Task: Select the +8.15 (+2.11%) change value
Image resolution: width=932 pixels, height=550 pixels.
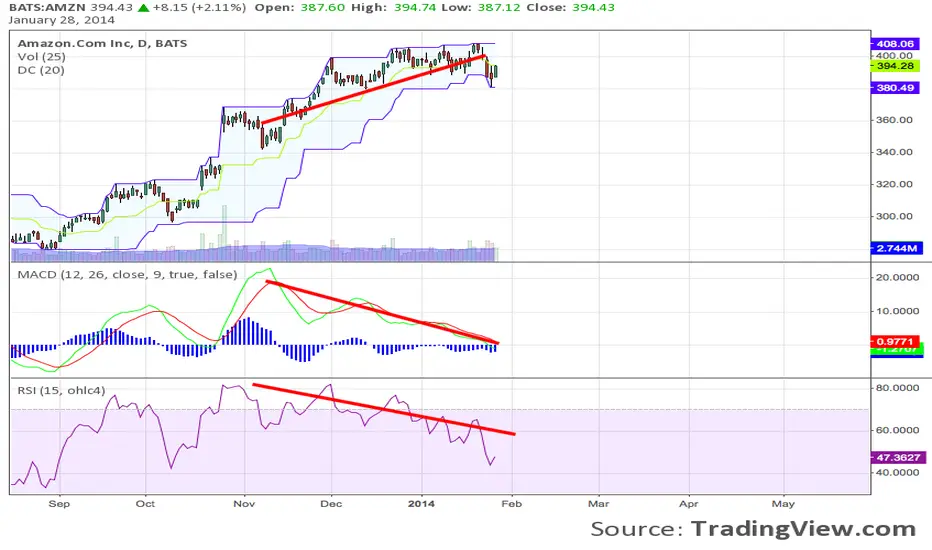Action: coord(199,8)
